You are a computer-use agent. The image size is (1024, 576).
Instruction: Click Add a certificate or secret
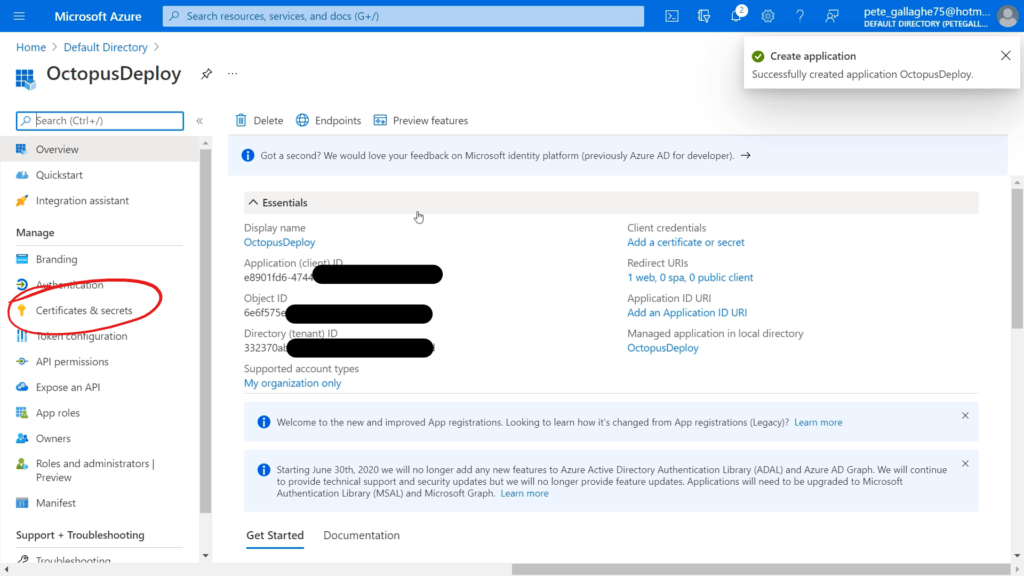point(686,242)
